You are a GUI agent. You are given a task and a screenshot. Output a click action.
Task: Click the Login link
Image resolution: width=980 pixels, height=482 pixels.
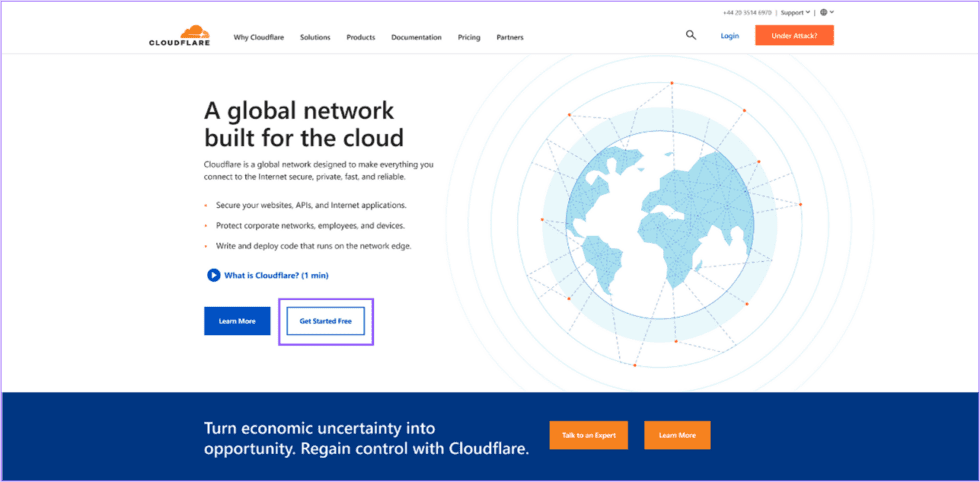coord(729,36)
